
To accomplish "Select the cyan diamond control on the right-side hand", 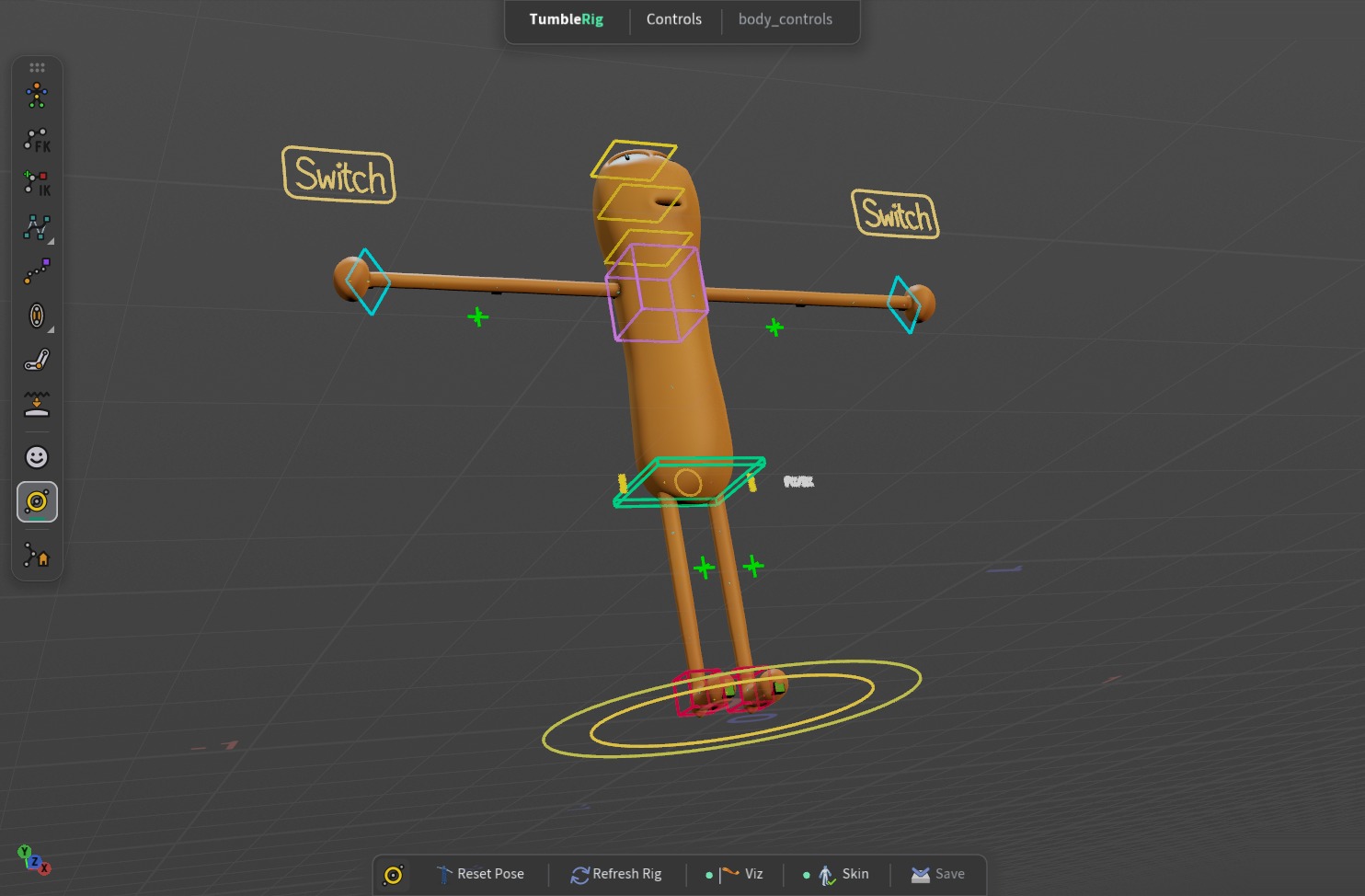I will click(904, 304).
